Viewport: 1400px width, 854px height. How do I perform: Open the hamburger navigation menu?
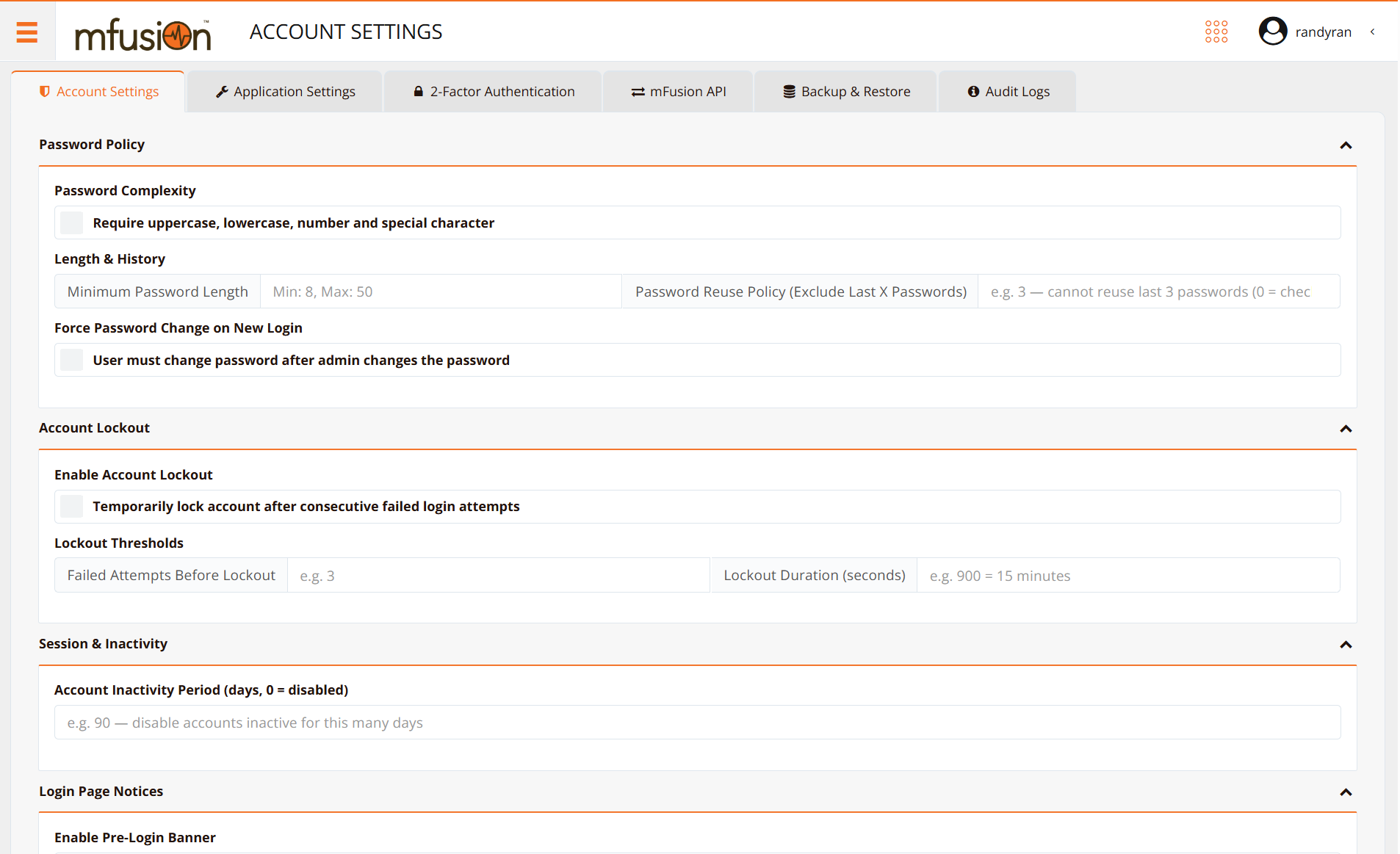[27, 32]
